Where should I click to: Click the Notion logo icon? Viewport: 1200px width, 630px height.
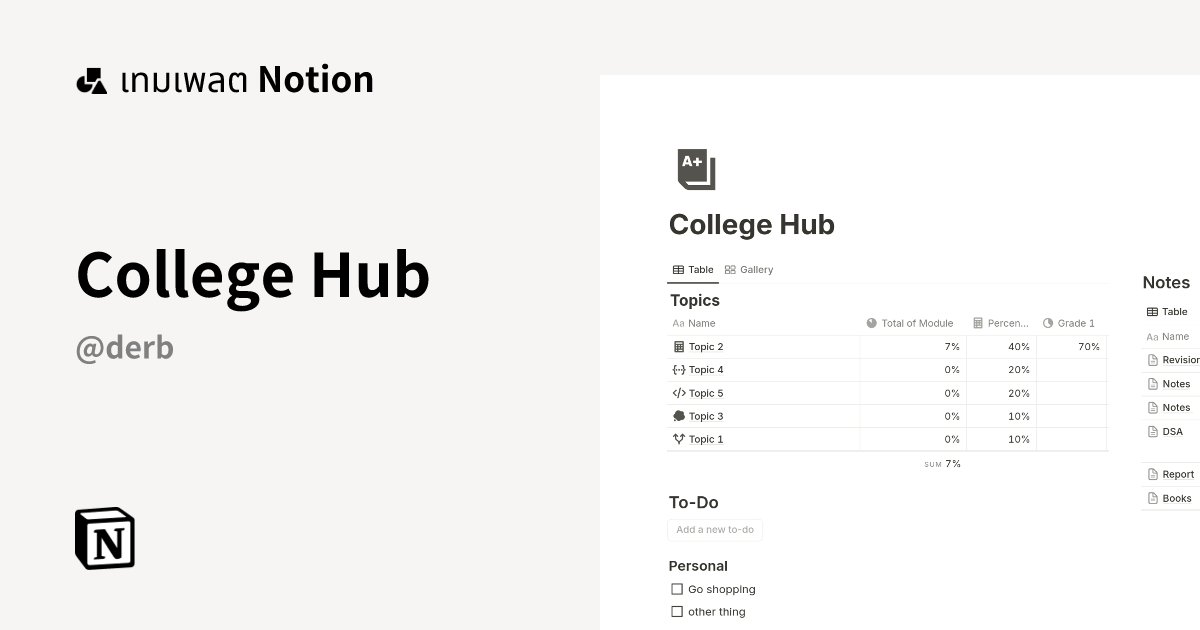point(104,539)
